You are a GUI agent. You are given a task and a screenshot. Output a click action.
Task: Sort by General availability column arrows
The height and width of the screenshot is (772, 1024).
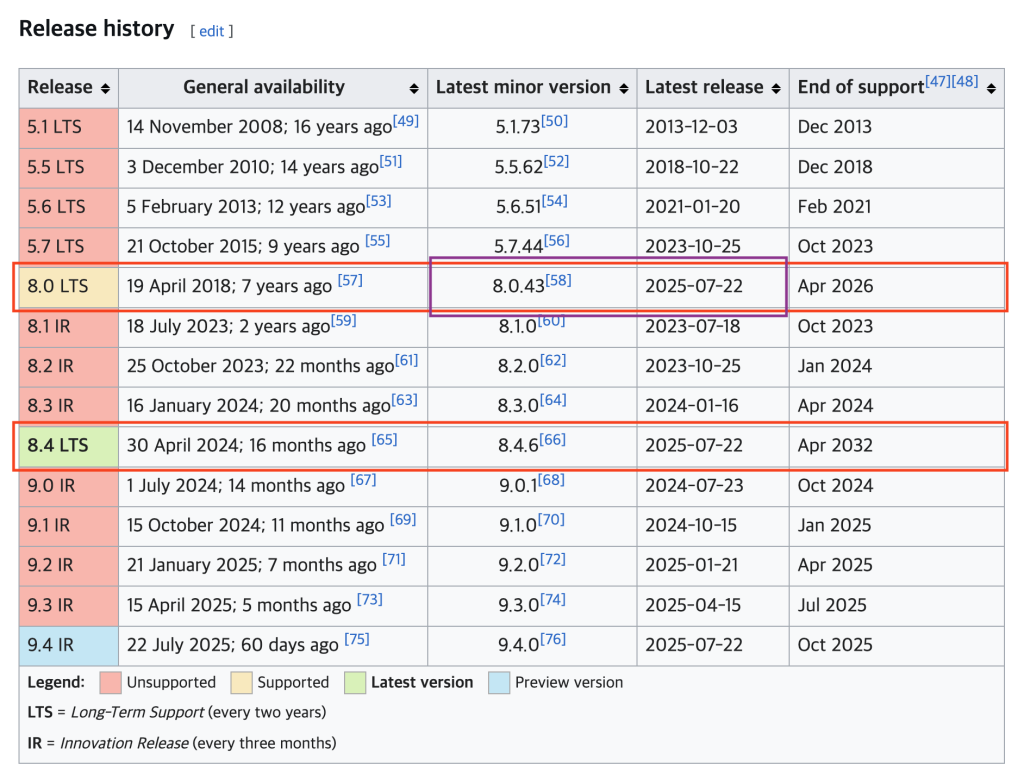click(x=414, y=88)
